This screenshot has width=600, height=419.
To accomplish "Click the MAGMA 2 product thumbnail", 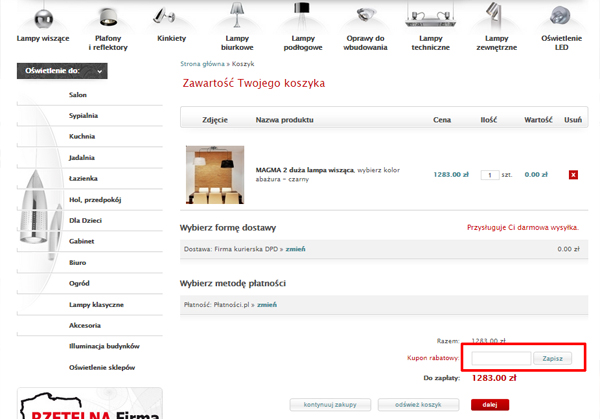I will tap(215, 175).
